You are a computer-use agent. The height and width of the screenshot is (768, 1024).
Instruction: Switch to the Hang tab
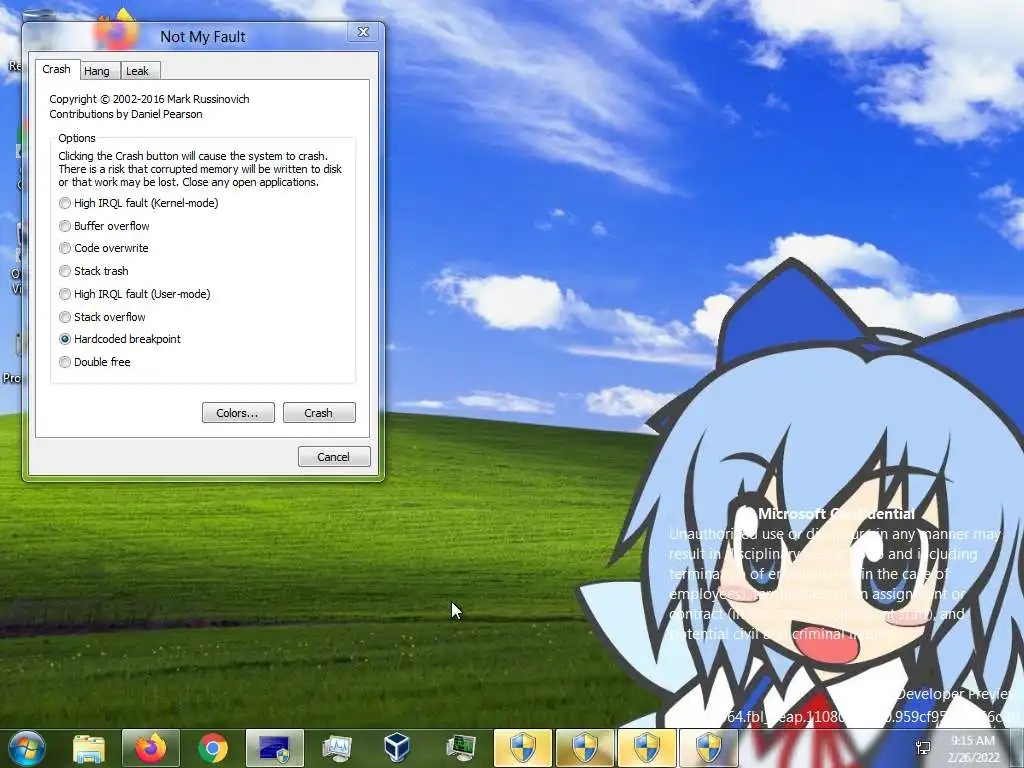[97, 71]
